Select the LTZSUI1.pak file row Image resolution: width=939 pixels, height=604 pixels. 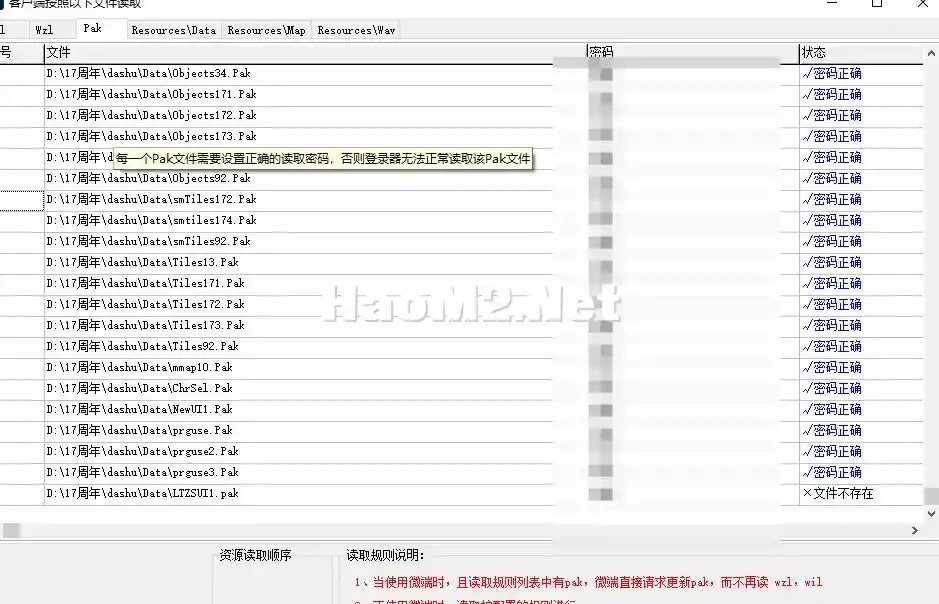pyautogui.click(x=461, y=493)
